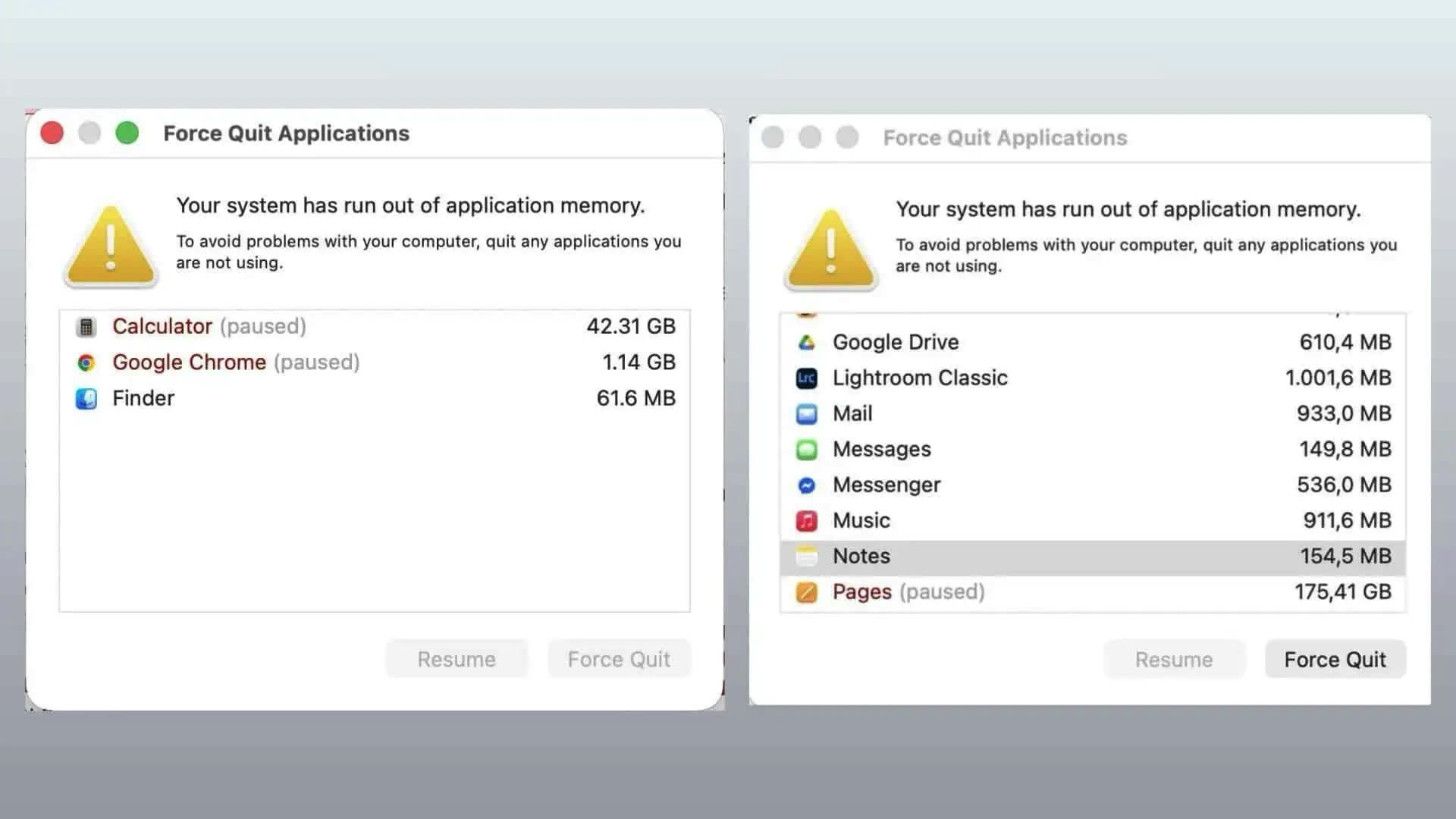Click the Mail app icon
The width and height of the screenshot is (1456, 819).
[x=806, y=414]
